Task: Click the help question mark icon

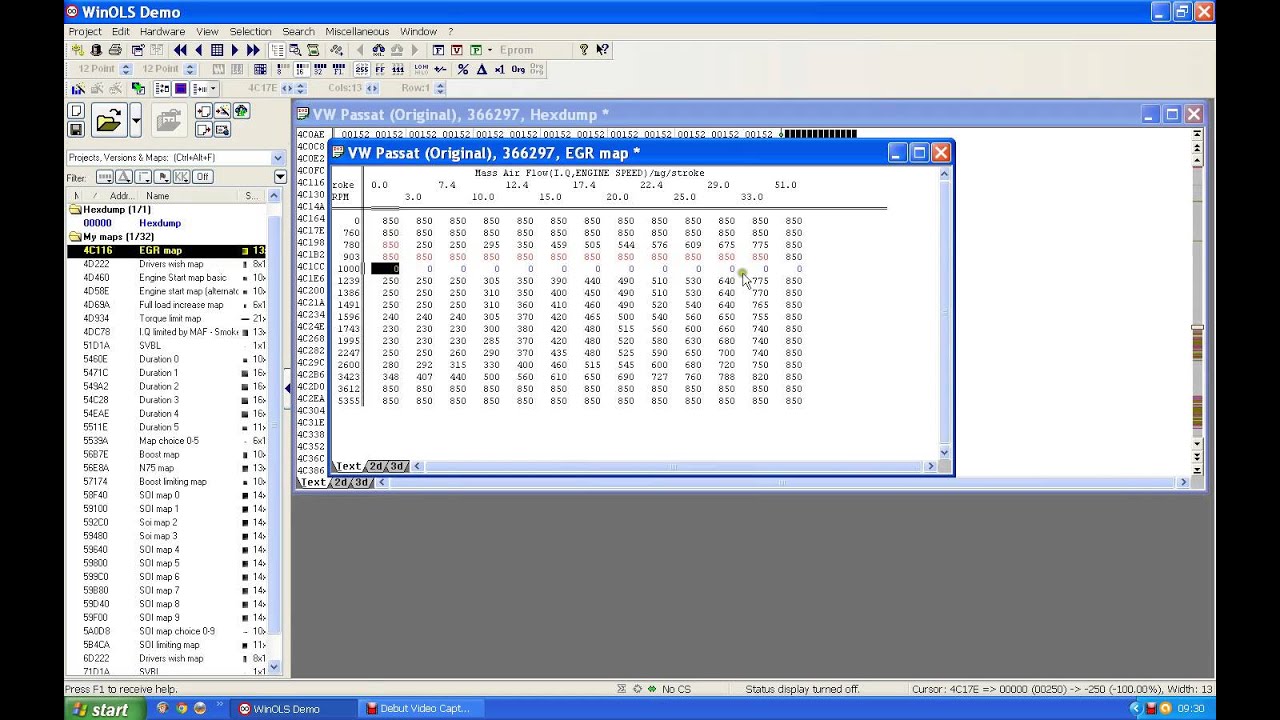Action: coord(583,50)
